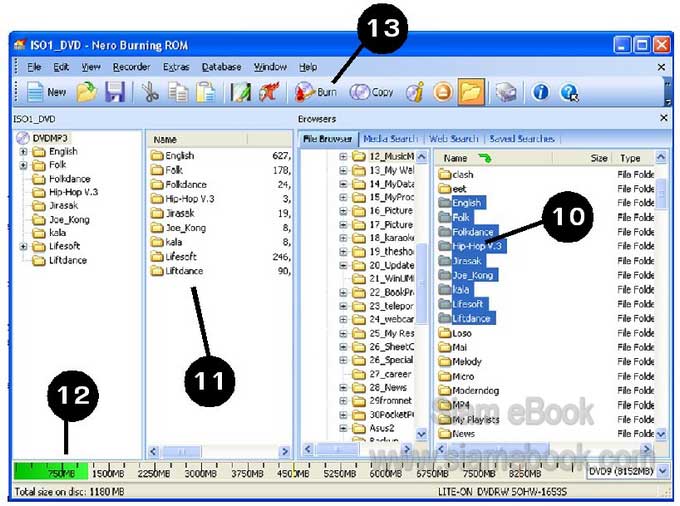Click the Help question mark icon
The height and width of the screenshot is (506, 680).
(x=569, y=92)
